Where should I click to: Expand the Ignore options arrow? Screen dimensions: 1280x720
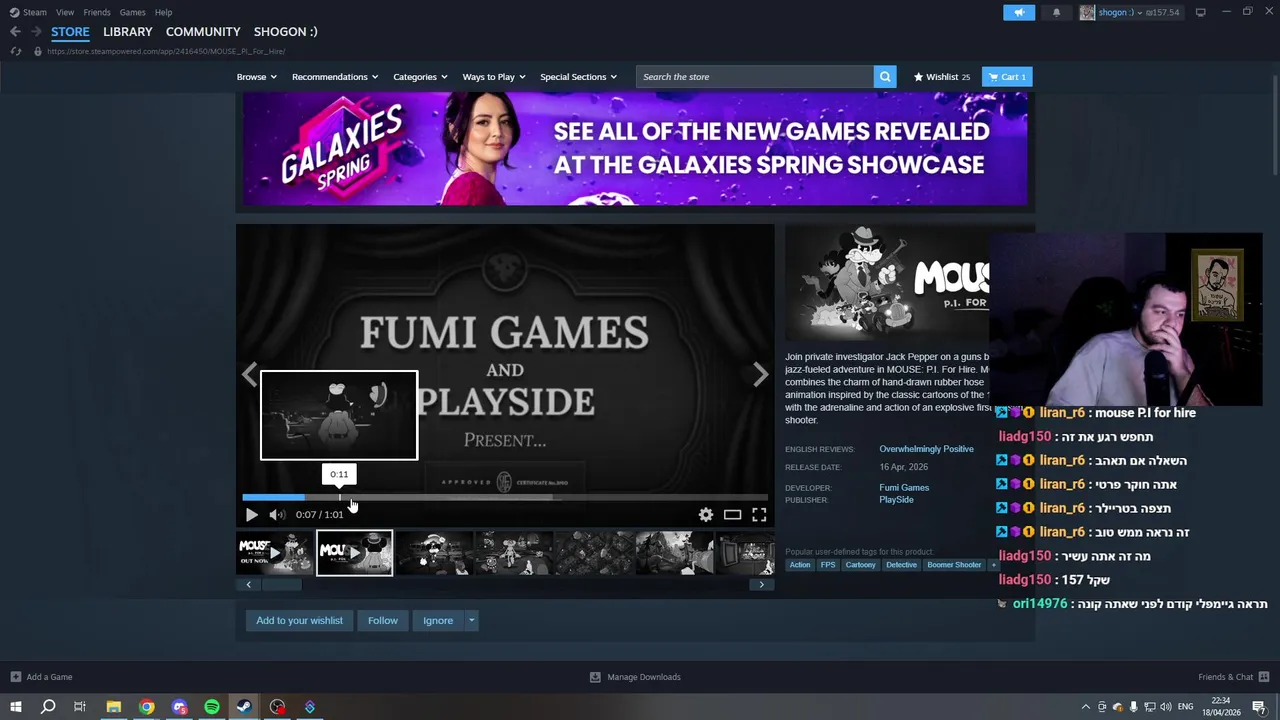pos(471,620)
